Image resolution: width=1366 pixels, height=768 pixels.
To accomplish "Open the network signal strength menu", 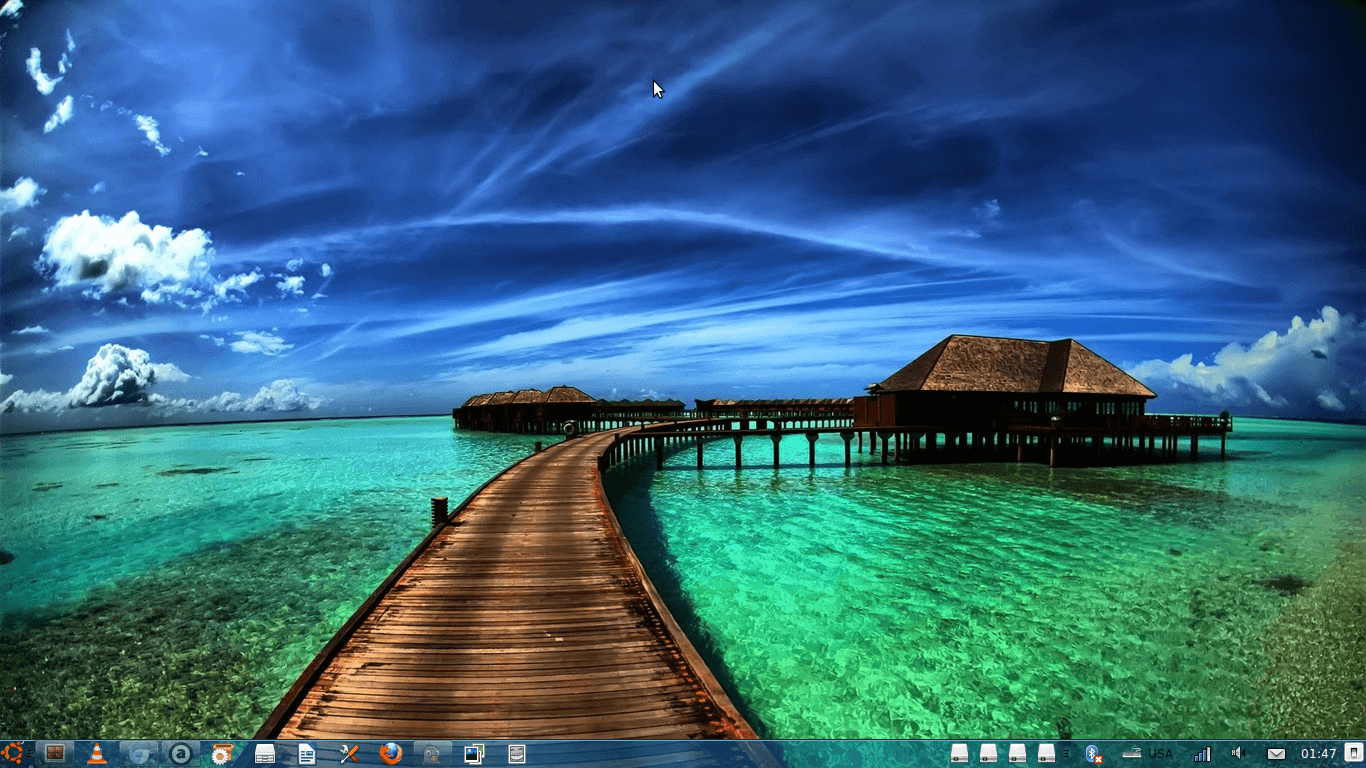I will pyautogui.click(x=1204, y=754).
